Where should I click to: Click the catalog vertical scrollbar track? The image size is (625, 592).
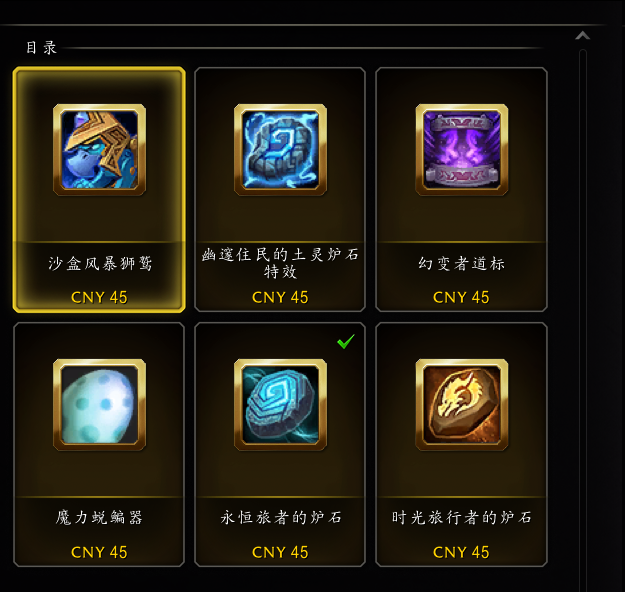[x=583, y=319]
